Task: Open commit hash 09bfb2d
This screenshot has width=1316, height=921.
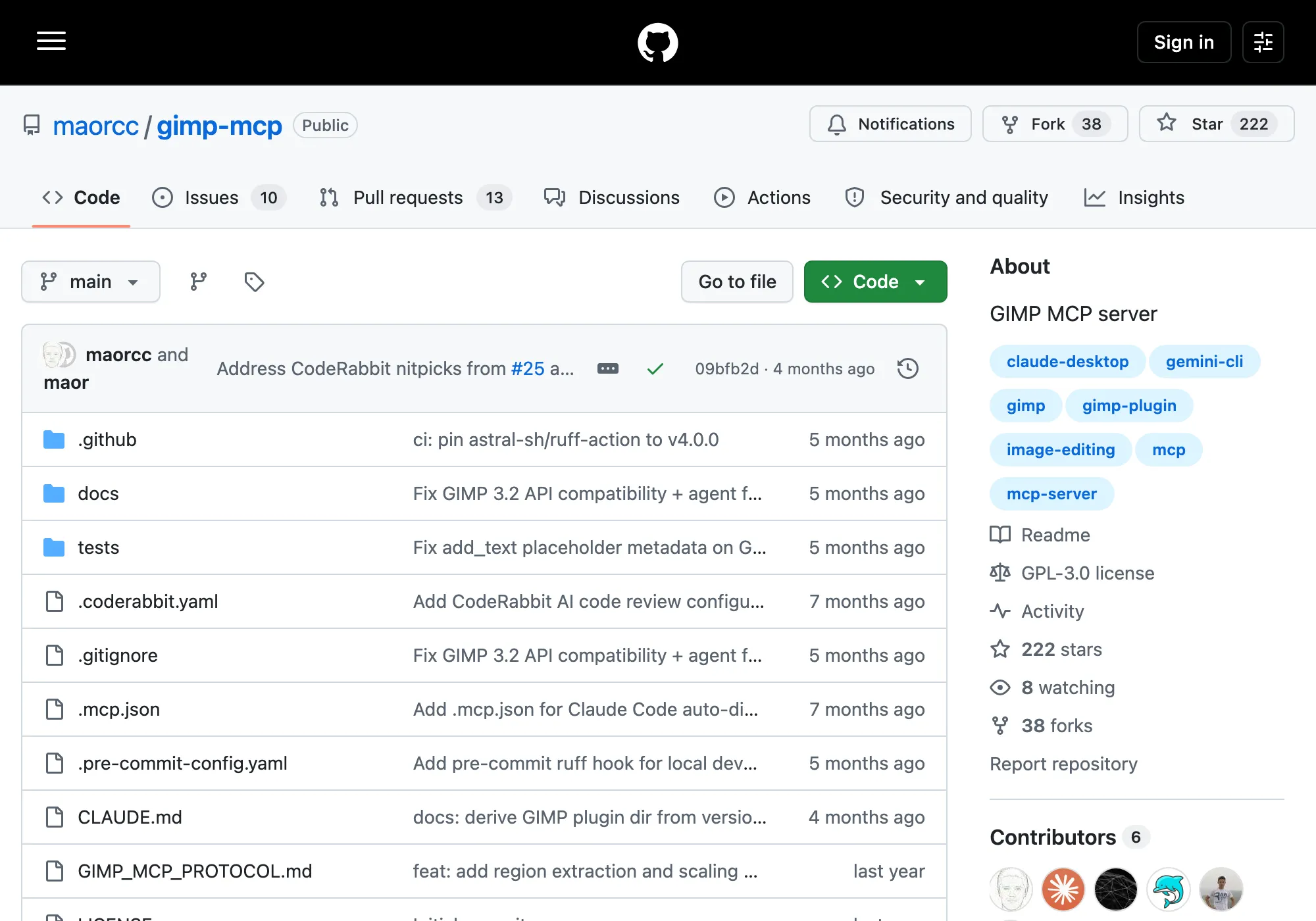Action: tap(726, 368)
